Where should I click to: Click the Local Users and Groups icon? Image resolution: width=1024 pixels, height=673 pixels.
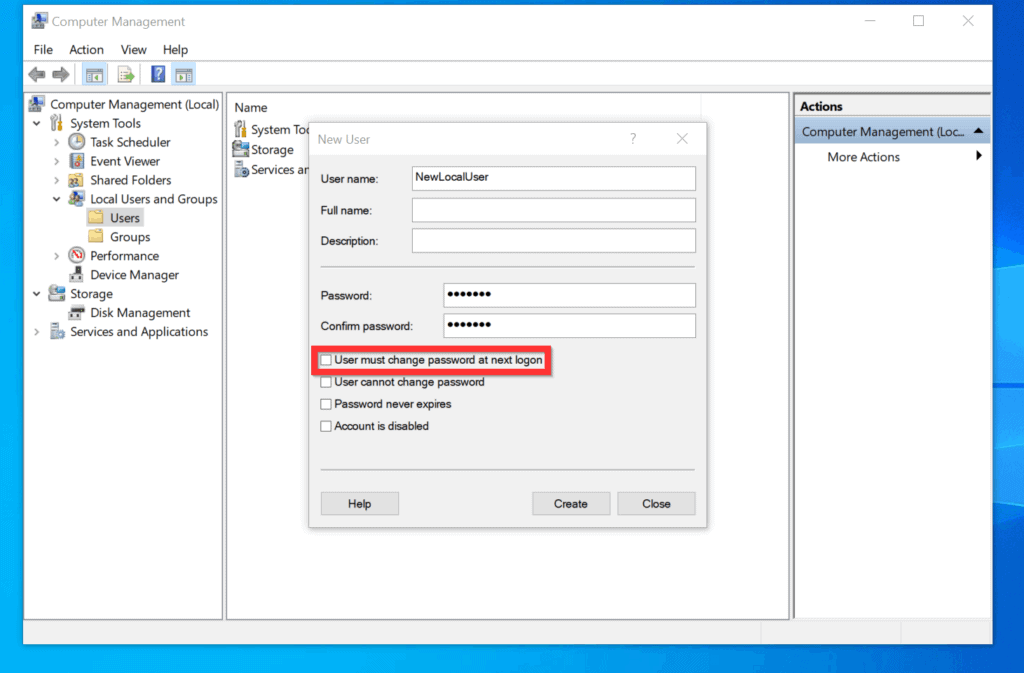coord(76,198)
